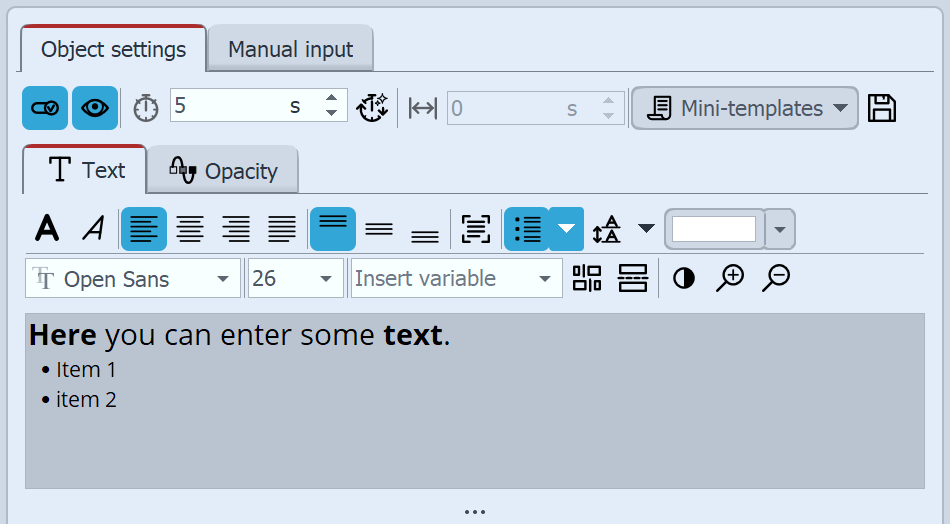Open the Mini-templates button menu
Viewport: 950px width, 524px height.
[745, 108]
